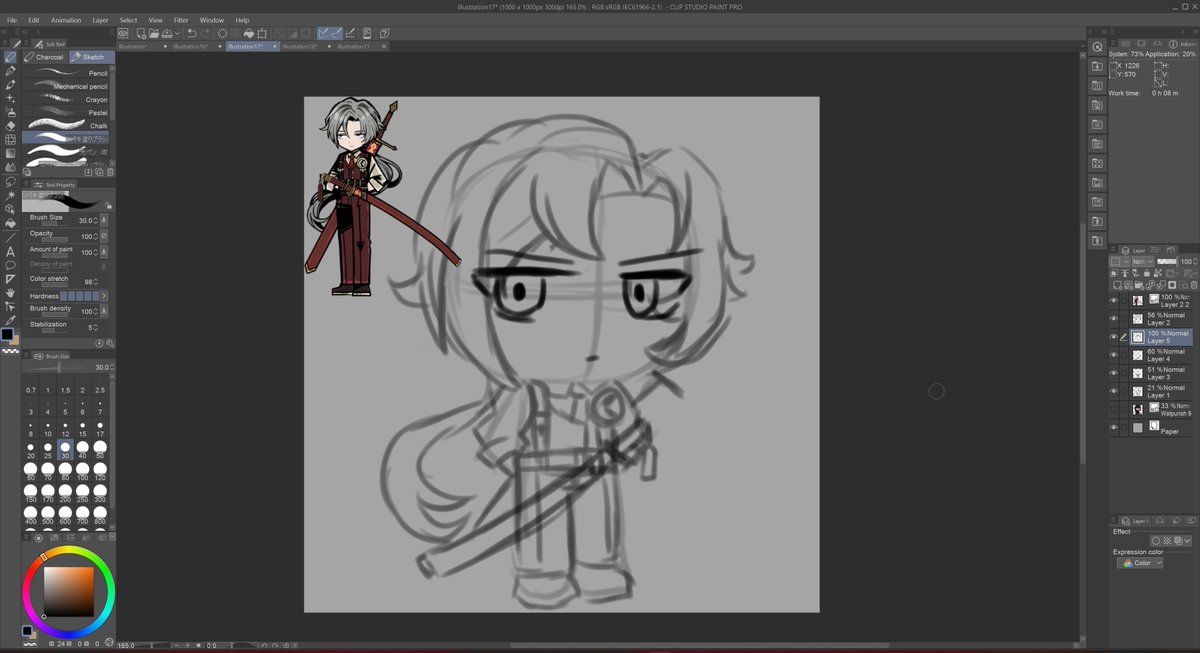The height and width of the screenshot is (653, 1200).
Task: Choose the Chalk sub tool
Action: pos(67,125)
